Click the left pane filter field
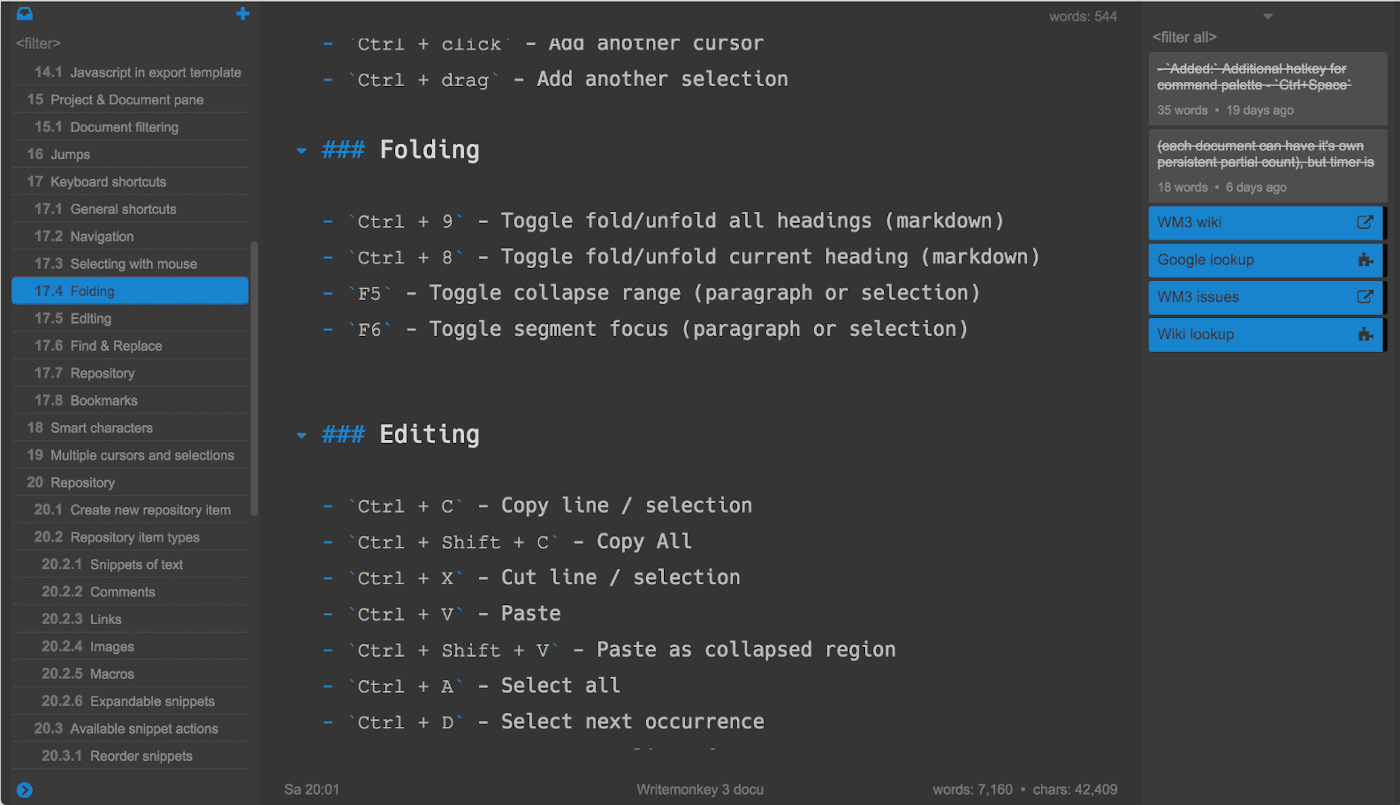1400x805 pixels. (130, 44)
